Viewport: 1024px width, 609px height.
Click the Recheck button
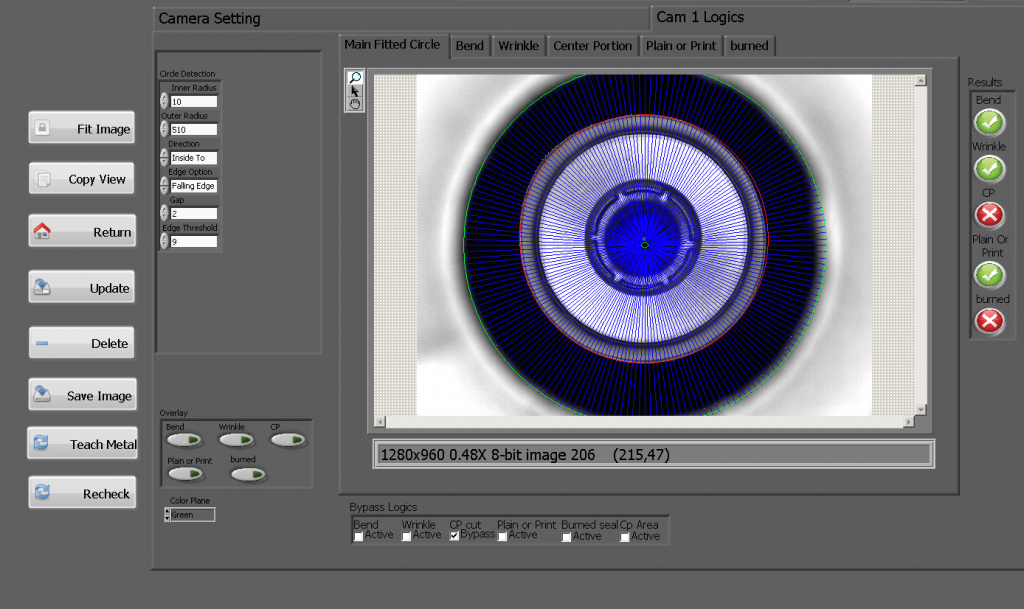point(82,494)
